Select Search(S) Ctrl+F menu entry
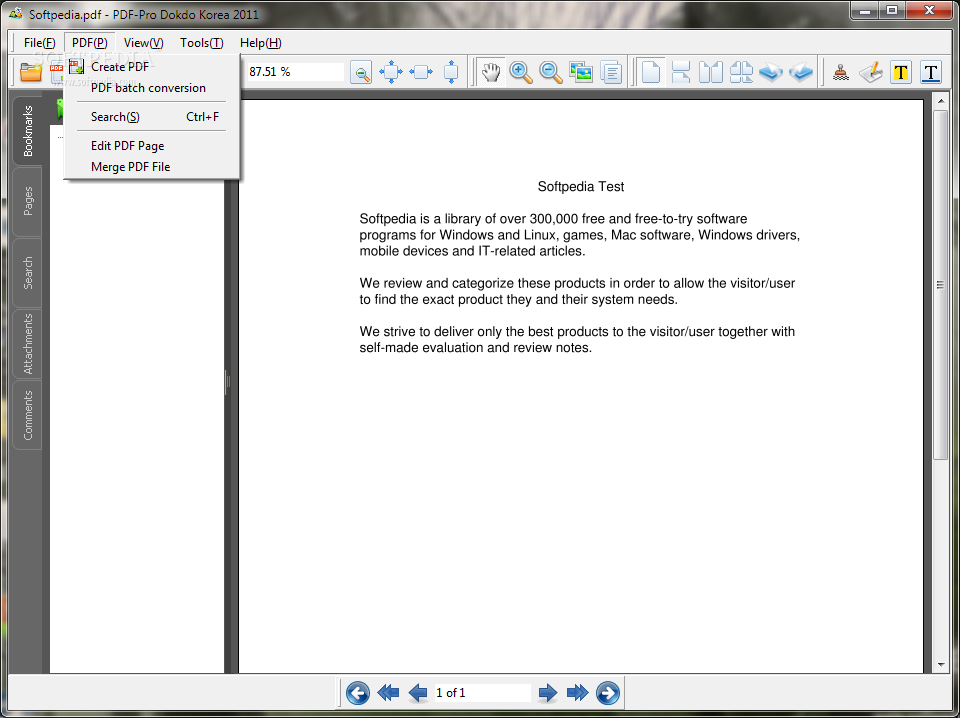The height and width of the screenshot is (718, 960). [151, 116]
